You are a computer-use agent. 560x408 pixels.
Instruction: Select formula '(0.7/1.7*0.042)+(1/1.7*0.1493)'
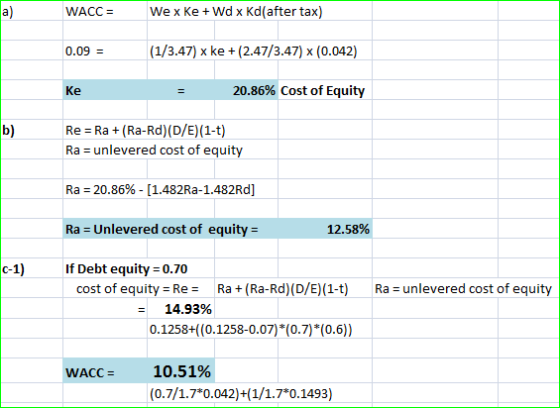(241, 394)
